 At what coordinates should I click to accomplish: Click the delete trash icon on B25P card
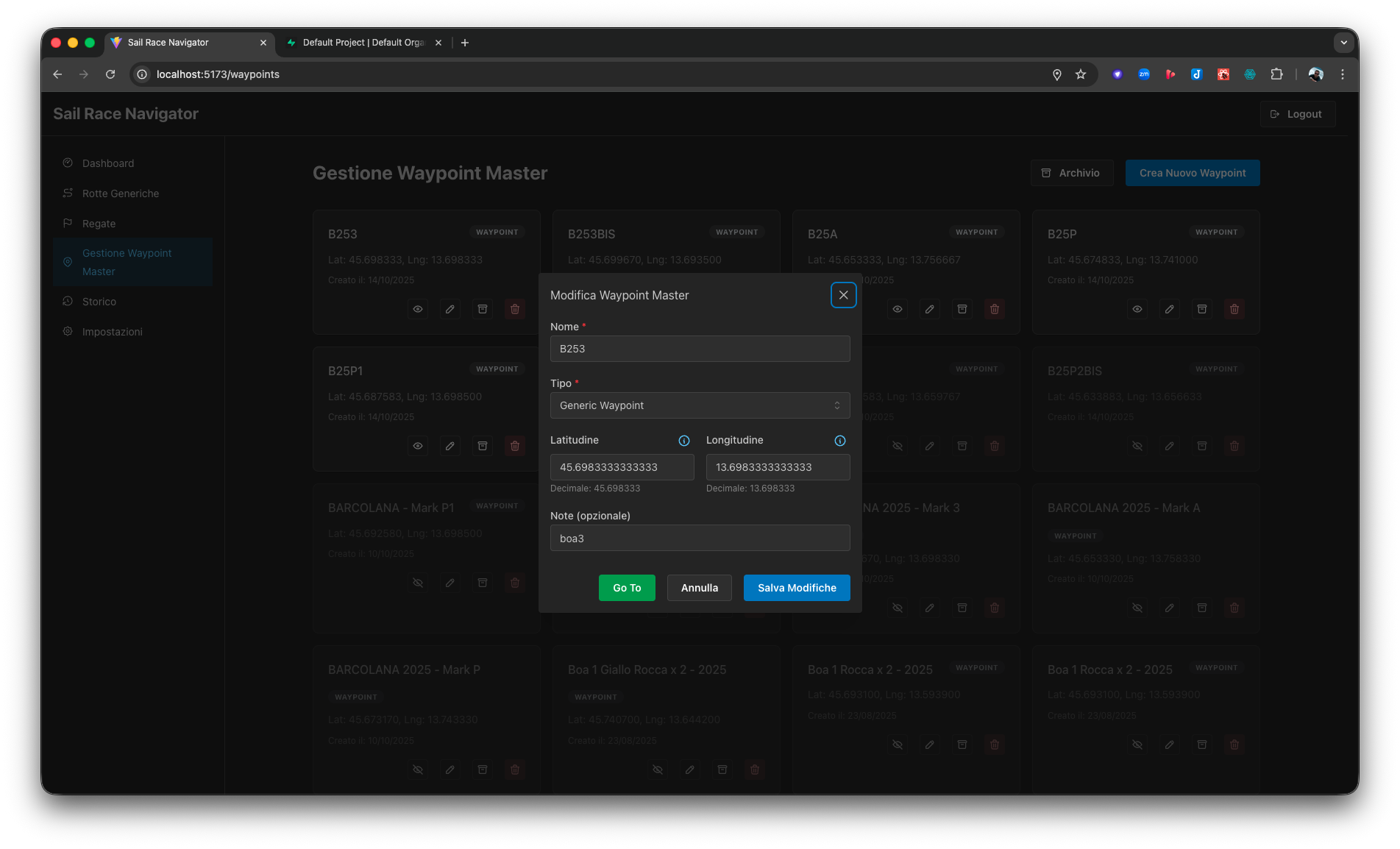1234,309
